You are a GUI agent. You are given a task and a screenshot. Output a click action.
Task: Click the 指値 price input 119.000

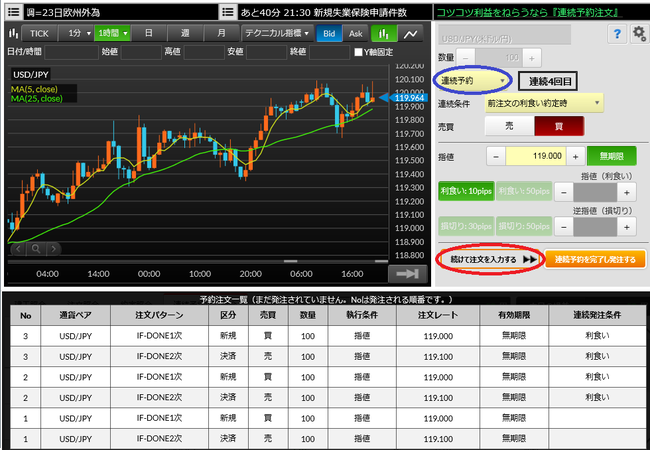[x=536, y=156]
